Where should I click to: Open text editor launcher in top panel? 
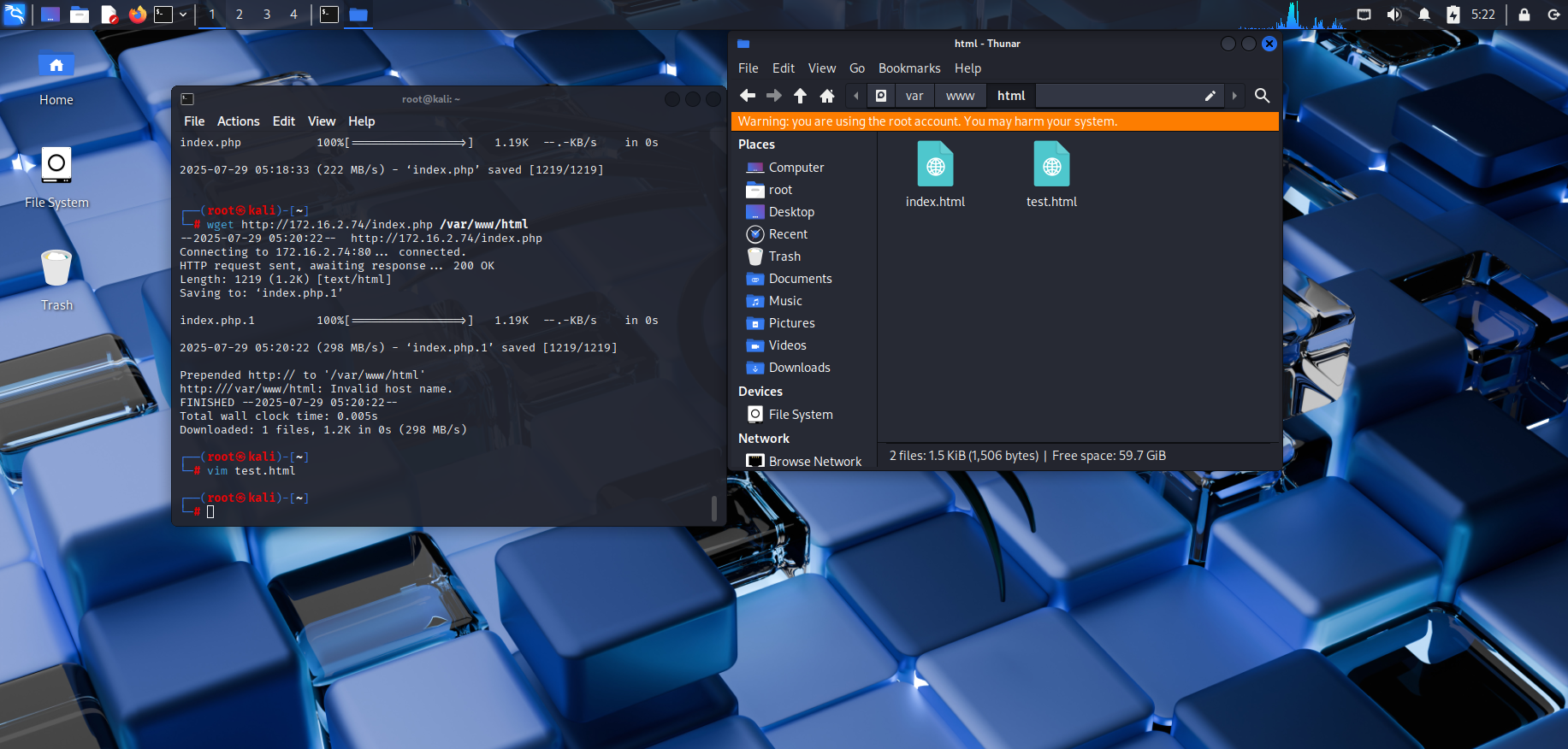pyautogui.click(x=109, y=15)
